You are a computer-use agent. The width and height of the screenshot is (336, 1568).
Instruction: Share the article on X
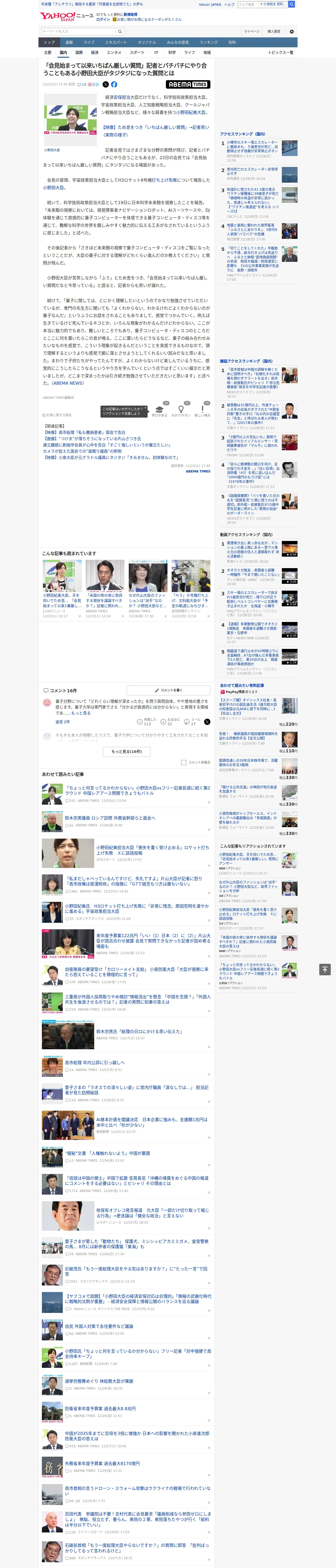105,85
